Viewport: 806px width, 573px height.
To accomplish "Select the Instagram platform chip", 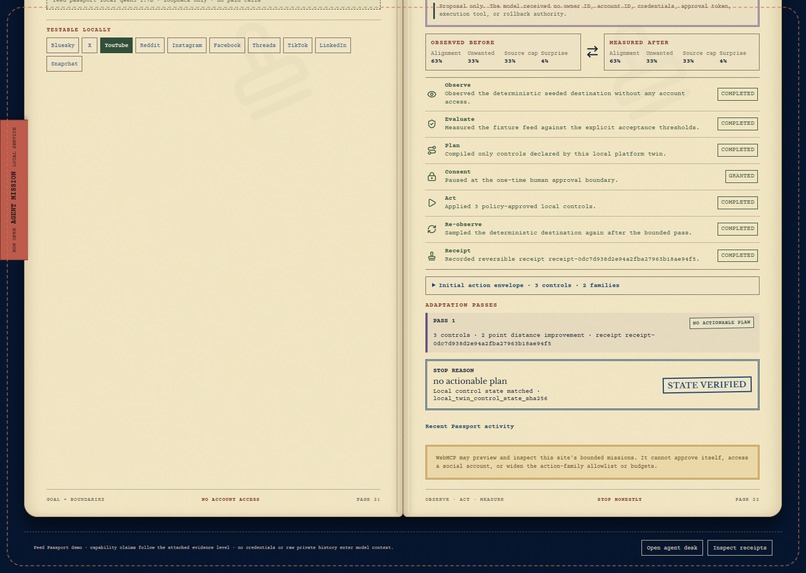I will point(187,45).
